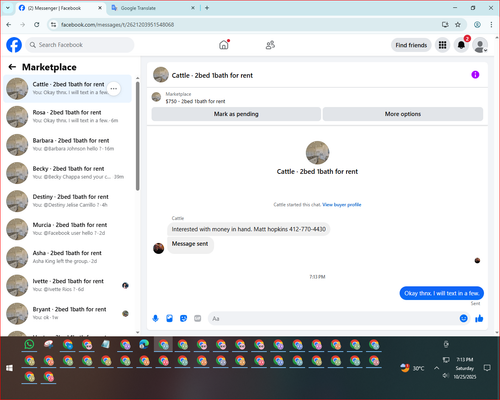Open the Friends icon in top navigation
Image resolution: width=500 pixels, height=400 pixels.
[x=270, y=45]
